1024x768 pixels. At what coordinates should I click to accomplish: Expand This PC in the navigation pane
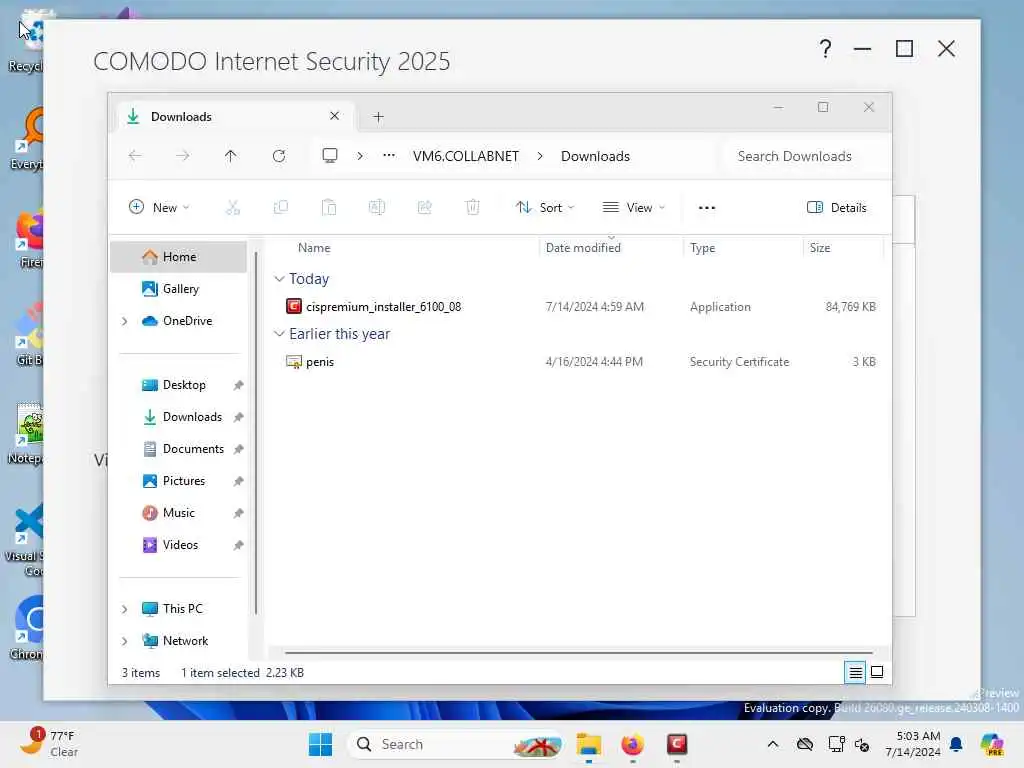click(x=125, y=609)
